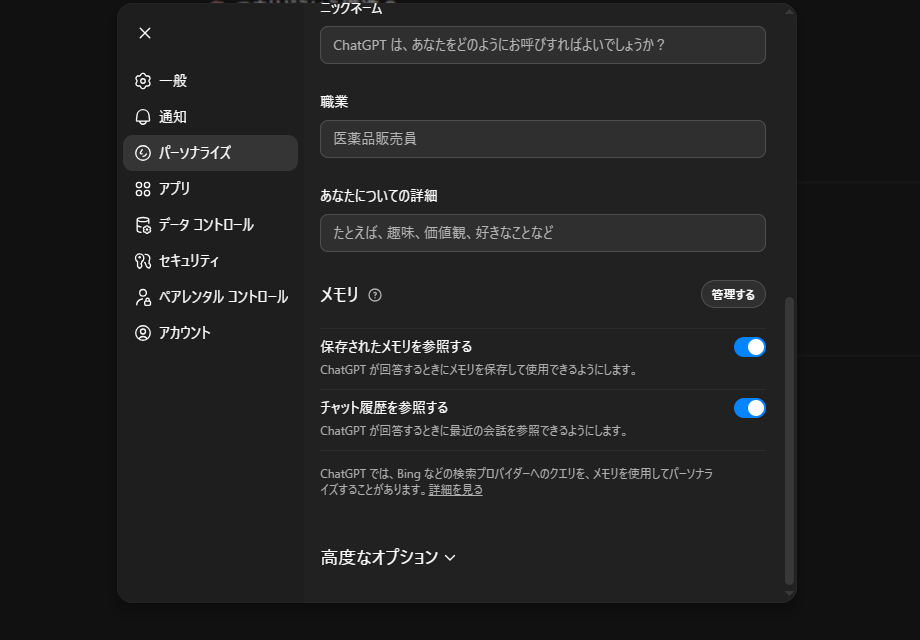
Task: Click the chevron next to 高度なオプション
Action: [450, 558]
